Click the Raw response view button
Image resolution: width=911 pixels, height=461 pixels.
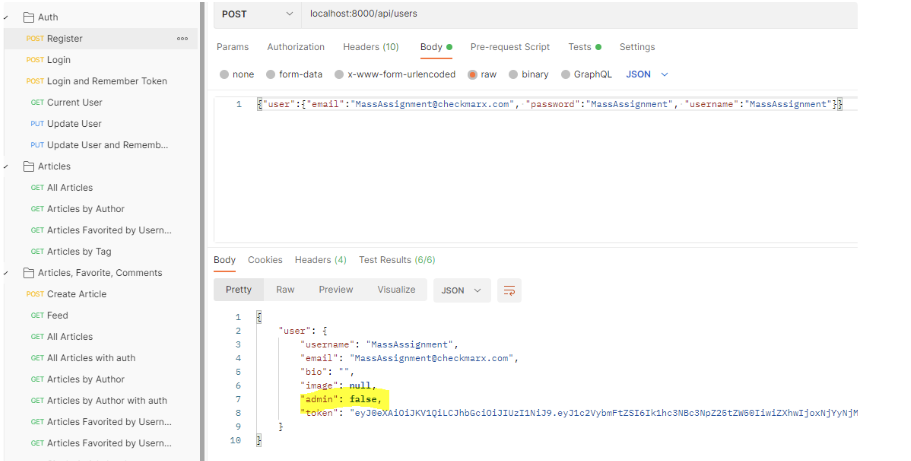pyautogui.click(x=285, y=290)
